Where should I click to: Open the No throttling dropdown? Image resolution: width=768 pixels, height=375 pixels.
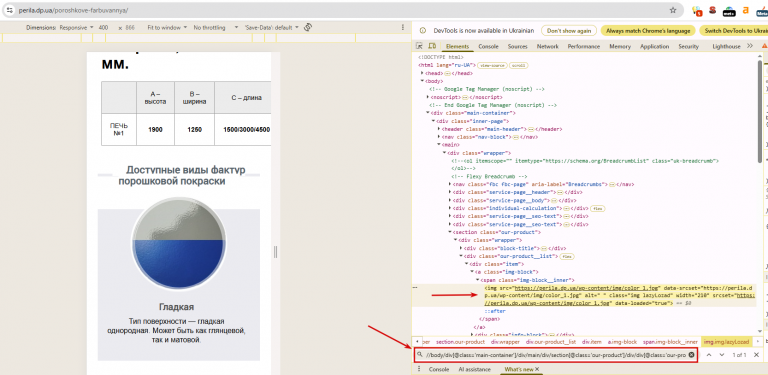click(216, 28)
